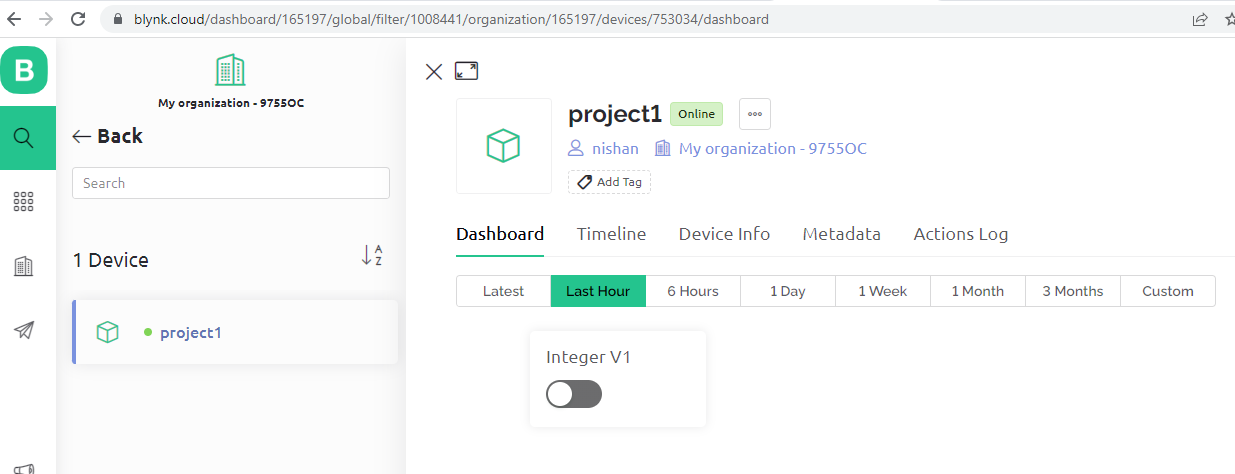This screenshot has height=474, width=1235.
Task: Open the three-dots device options menu
Action: (755, 114)
